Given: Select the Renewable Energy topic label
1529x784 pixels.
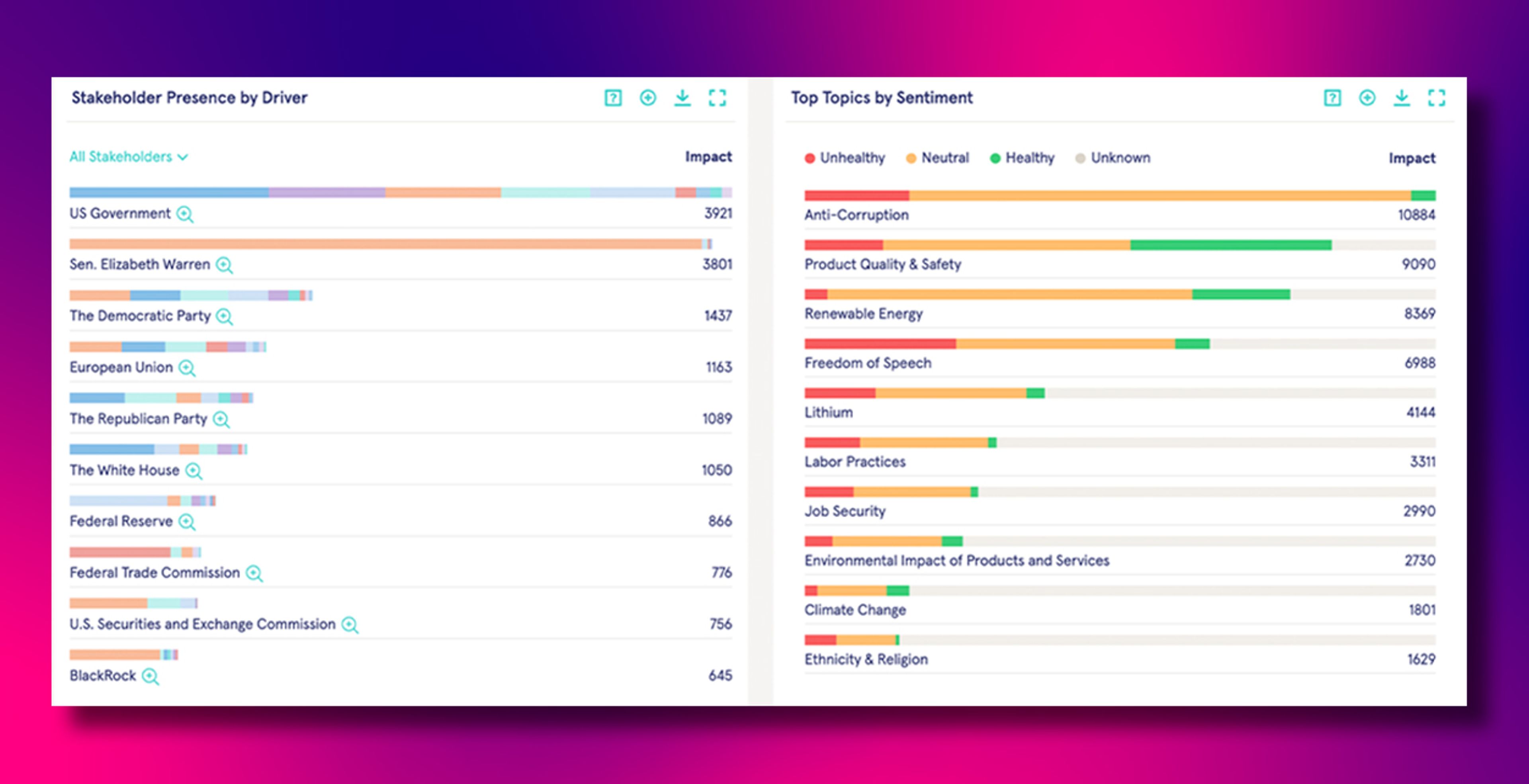Looking at the screenshot, I should click(x=864, y=314).
